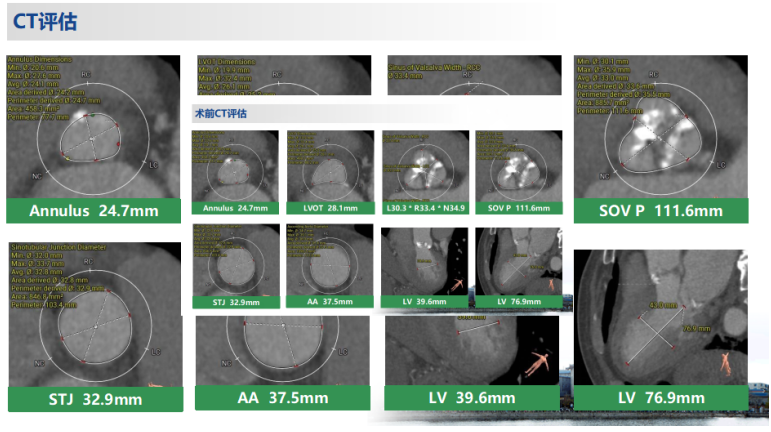771x432 pixels.
Task: Click the large green AA 37.5mm caption
Action: tap(283, 398)
